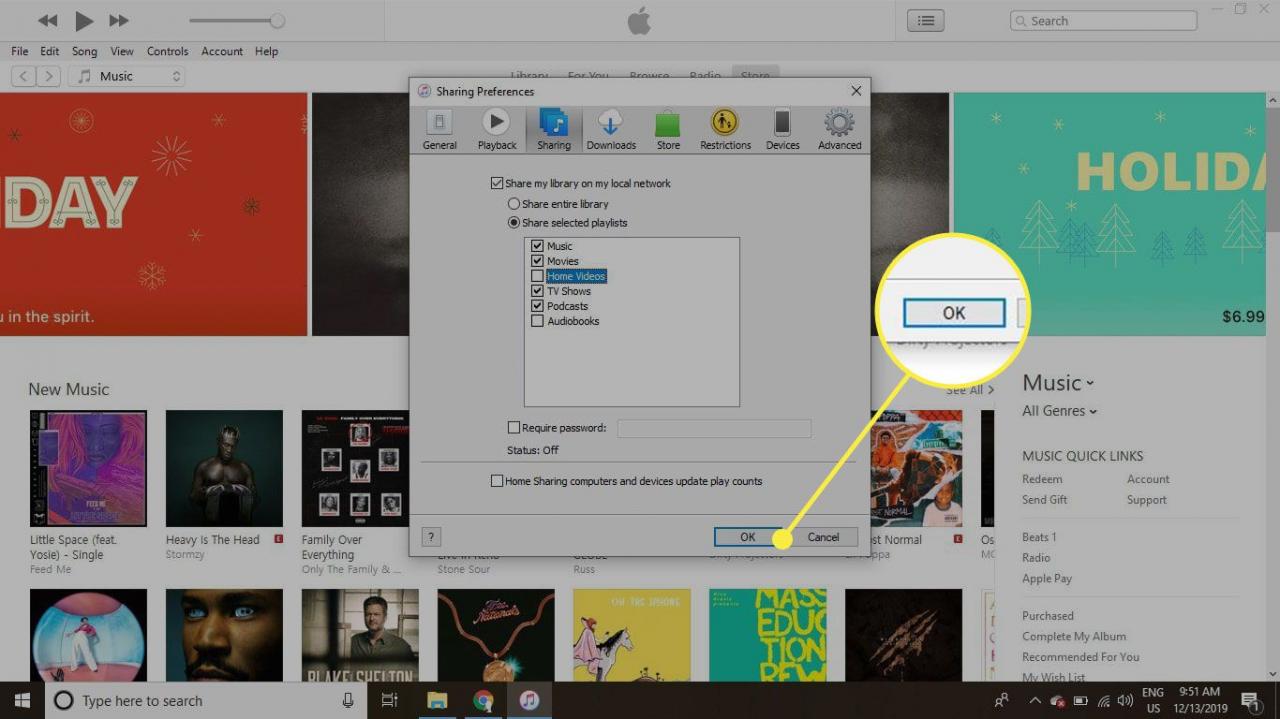
Task: Open the Edit menu
Action: point(50,51)
